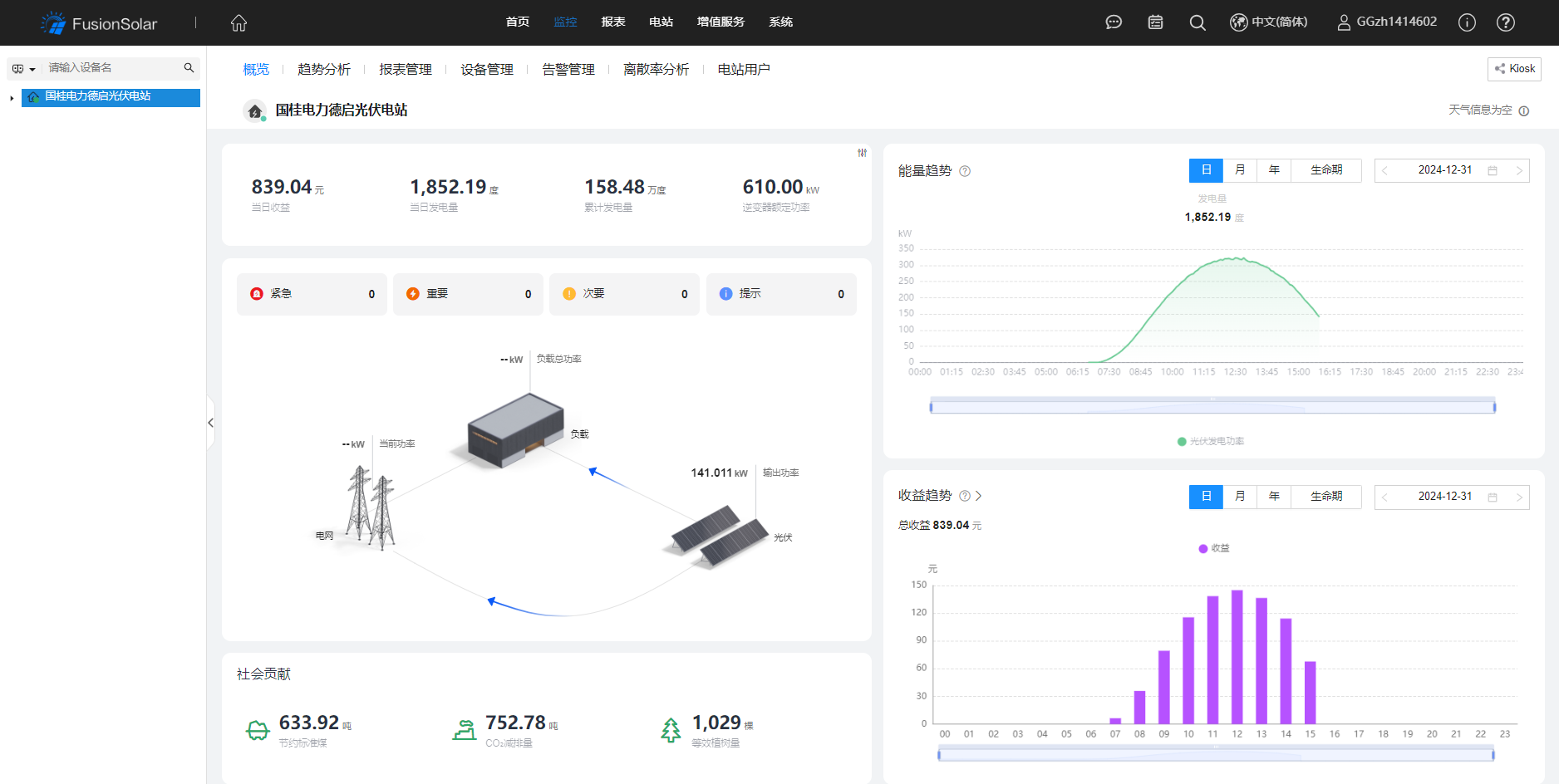This screenshot has width=1559, height=784.
Task: Open the message chat icon
Action: 1114,22
